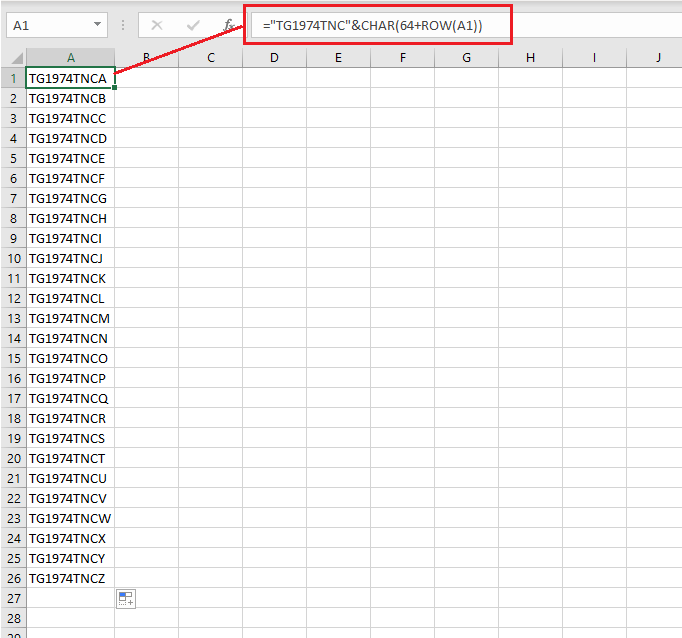Select column D header
Screen dimensions: 682x638
click(274, 57)
